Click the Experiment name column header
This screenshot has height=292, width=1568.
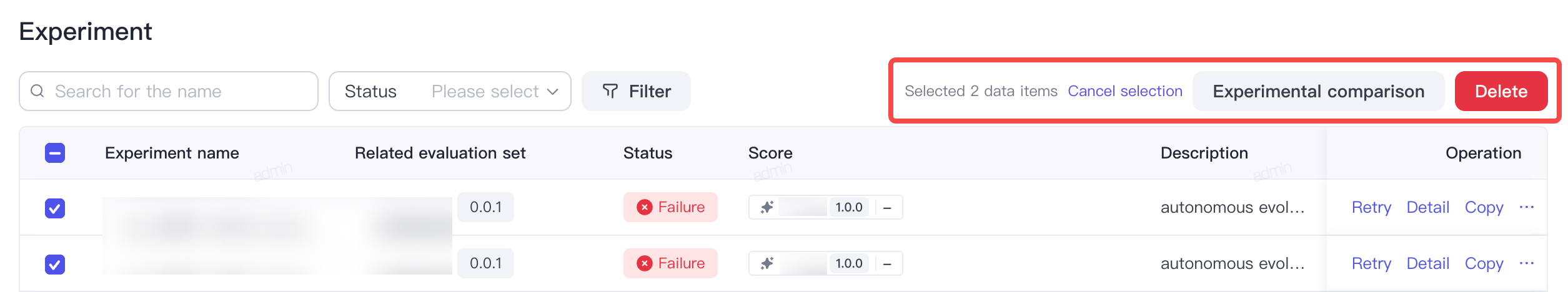pyautogui.click(x=172, y=153)
